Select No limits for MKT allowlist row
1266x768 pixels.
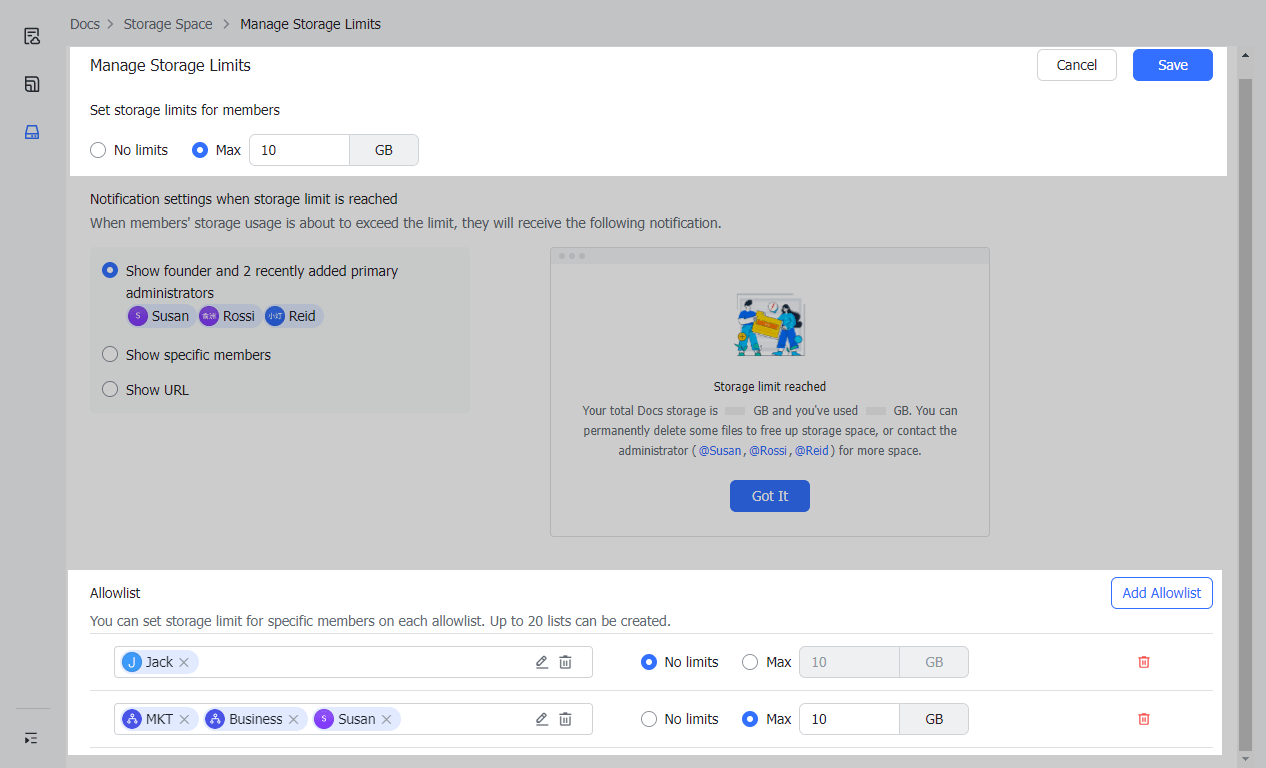[649, 719]
